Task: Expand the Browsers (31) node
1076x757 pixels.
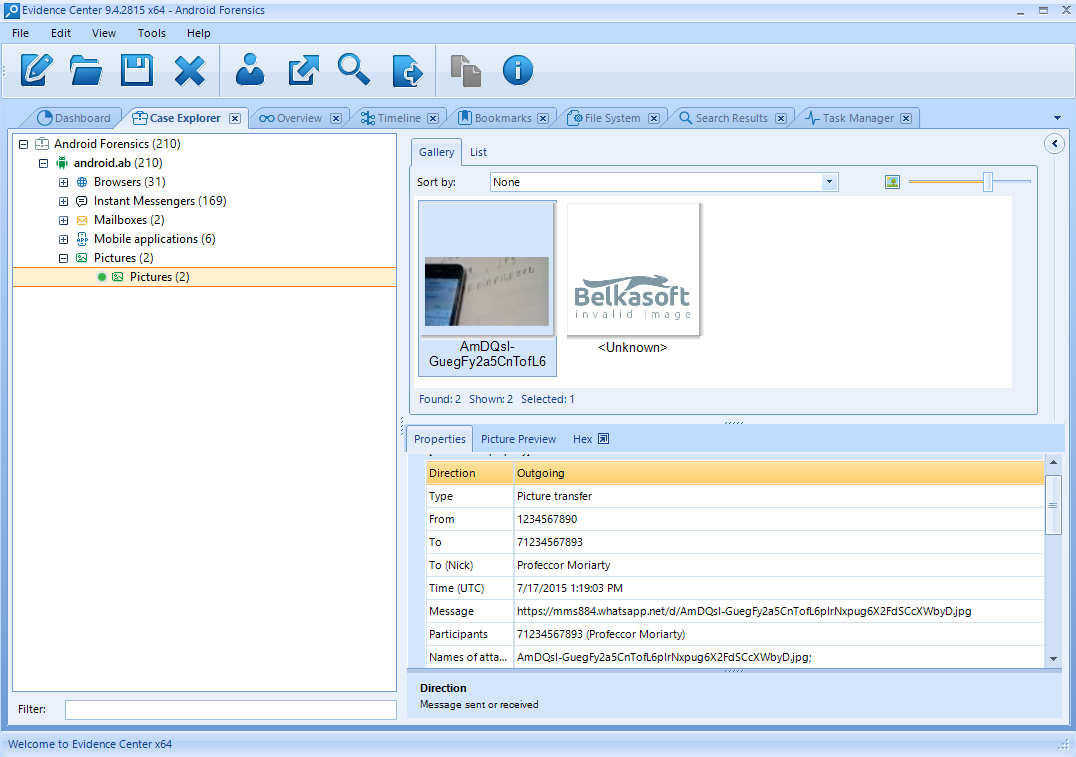Action: click(63, 183)
